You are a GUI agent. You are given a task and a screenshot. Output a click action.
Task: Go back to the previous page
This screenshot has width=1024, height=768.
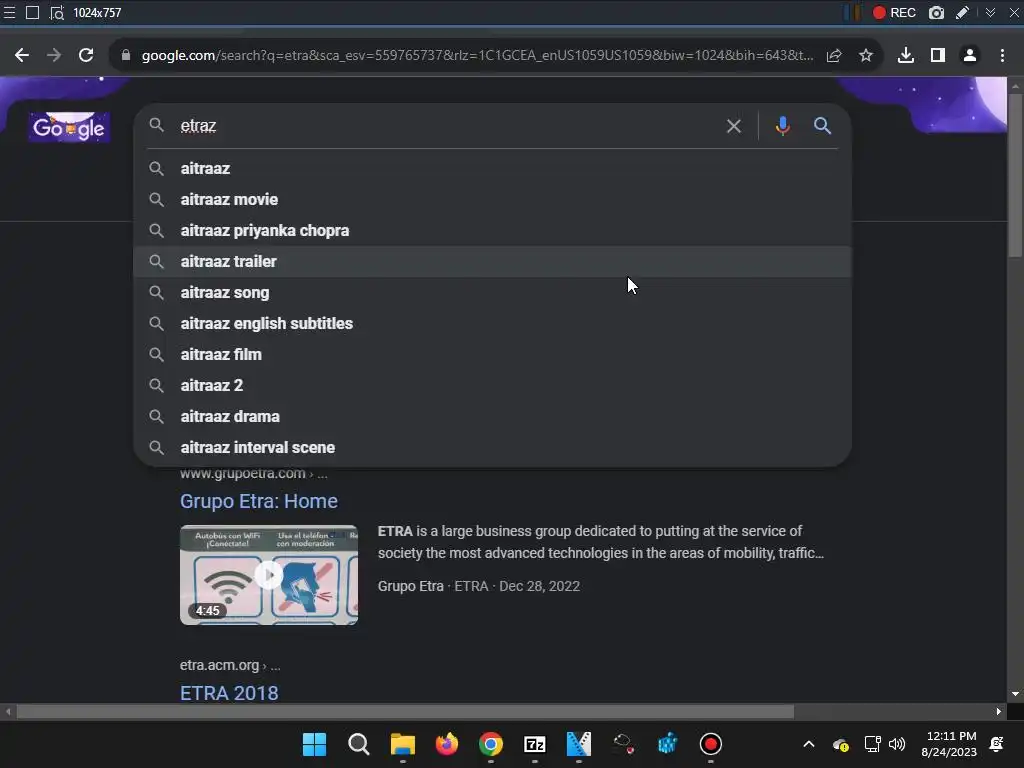(22, 56)
